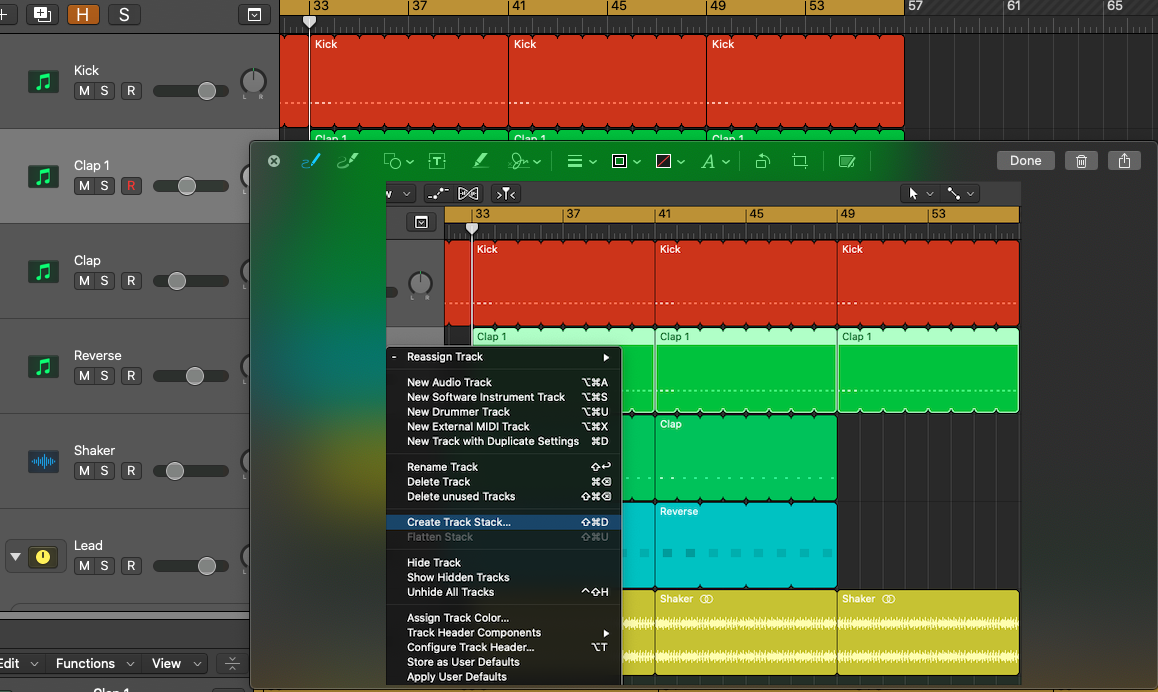Open the Text Style chevron dropdown

[x=726, y=162]
